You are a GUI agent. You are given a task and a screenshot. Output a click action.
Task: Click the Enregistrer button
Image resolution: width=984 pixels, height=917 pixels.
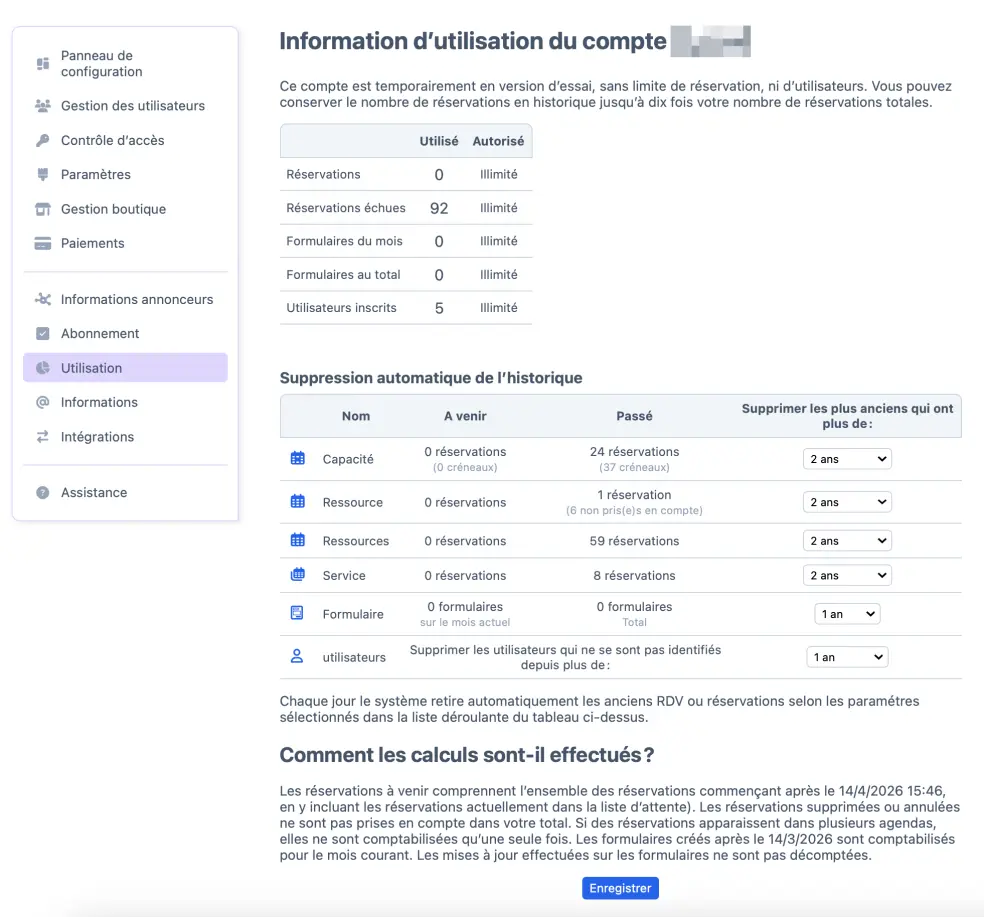click(620, 888)
